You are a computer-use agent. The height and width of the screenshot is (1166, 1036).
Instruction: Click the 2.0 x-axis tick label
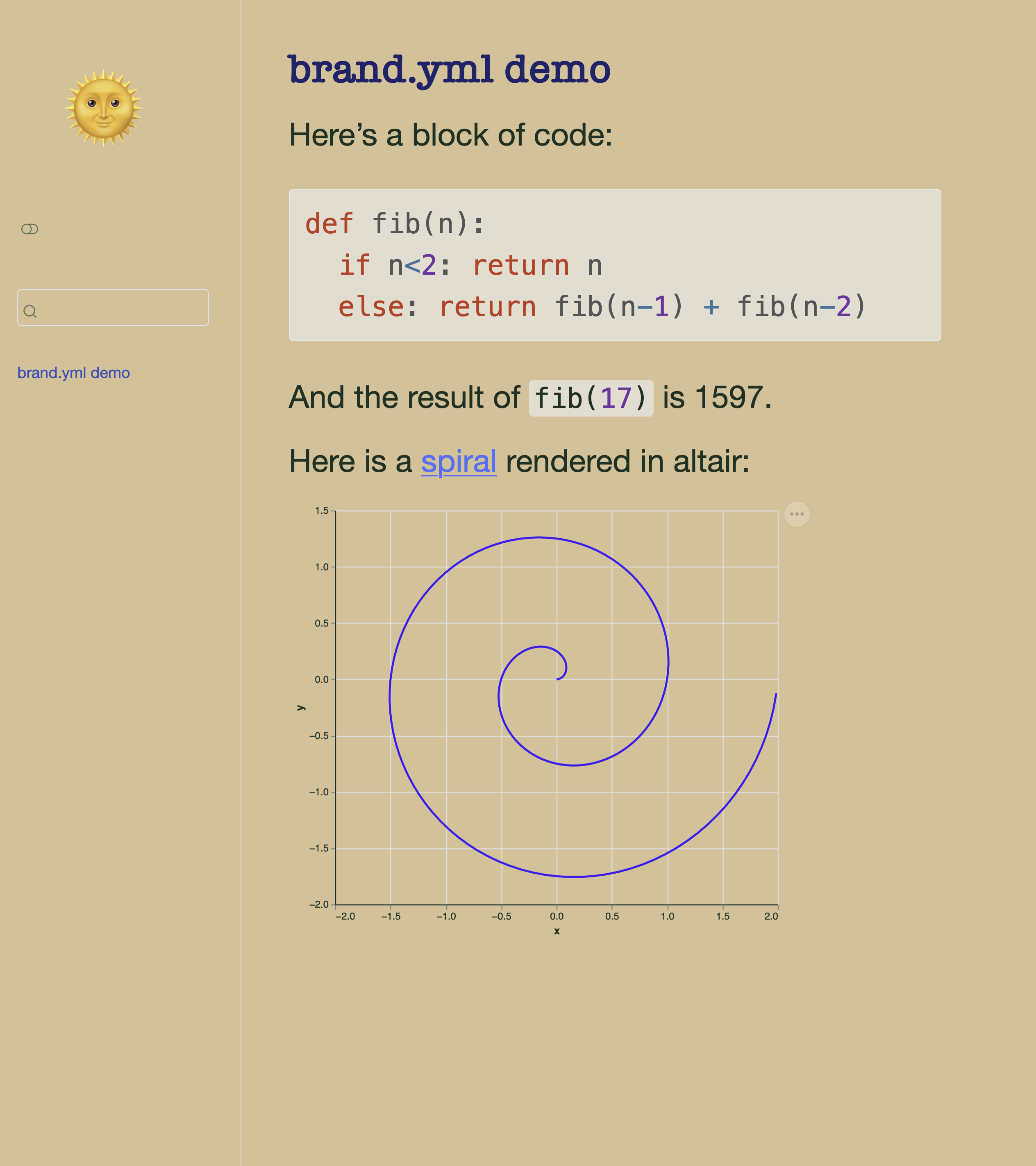click(x=771, y=916)
